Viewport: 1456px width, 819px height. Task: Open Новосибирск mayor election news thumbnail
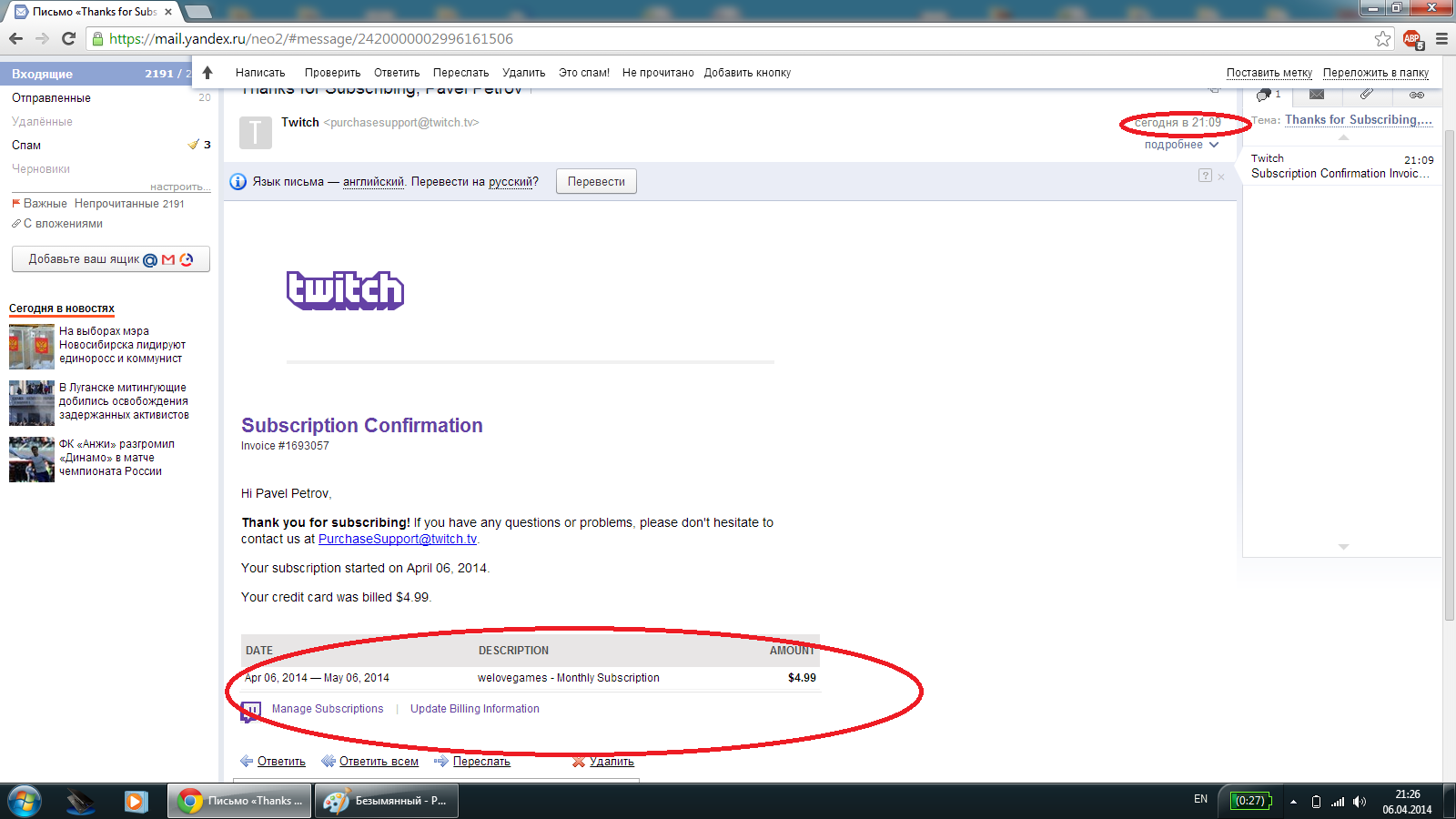click(32, 346)
